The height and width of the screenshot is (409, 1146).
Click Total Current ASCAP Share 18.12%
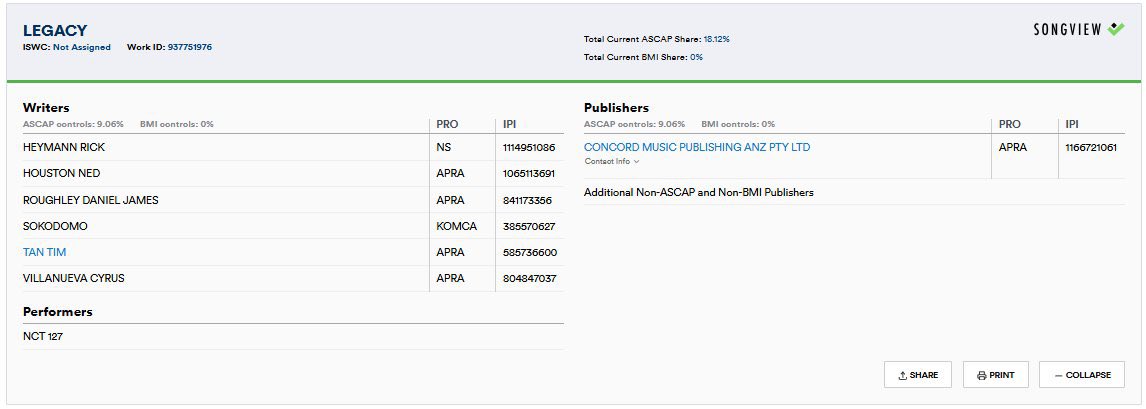tap(656, 39)
